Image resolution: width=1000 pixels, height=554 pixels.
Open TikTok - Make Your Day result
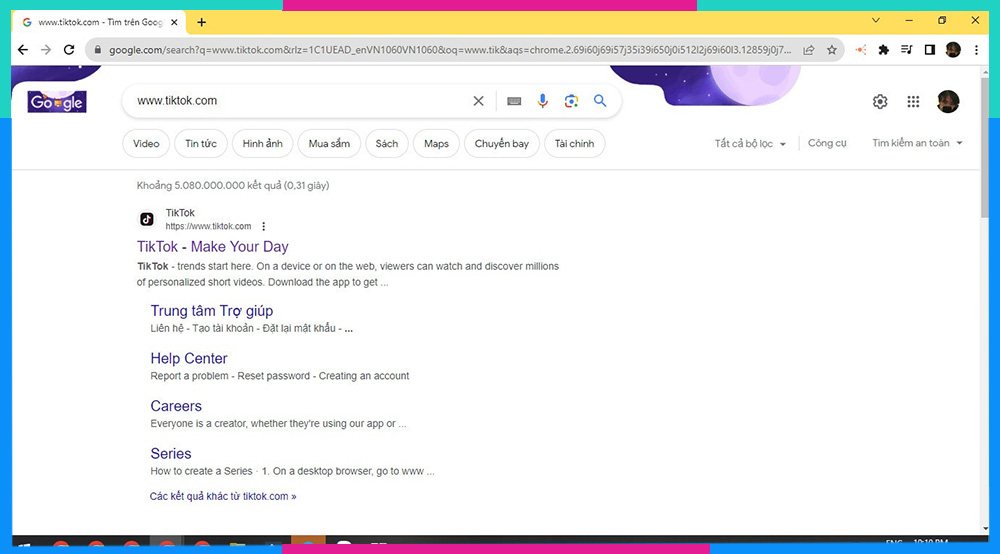212,247
